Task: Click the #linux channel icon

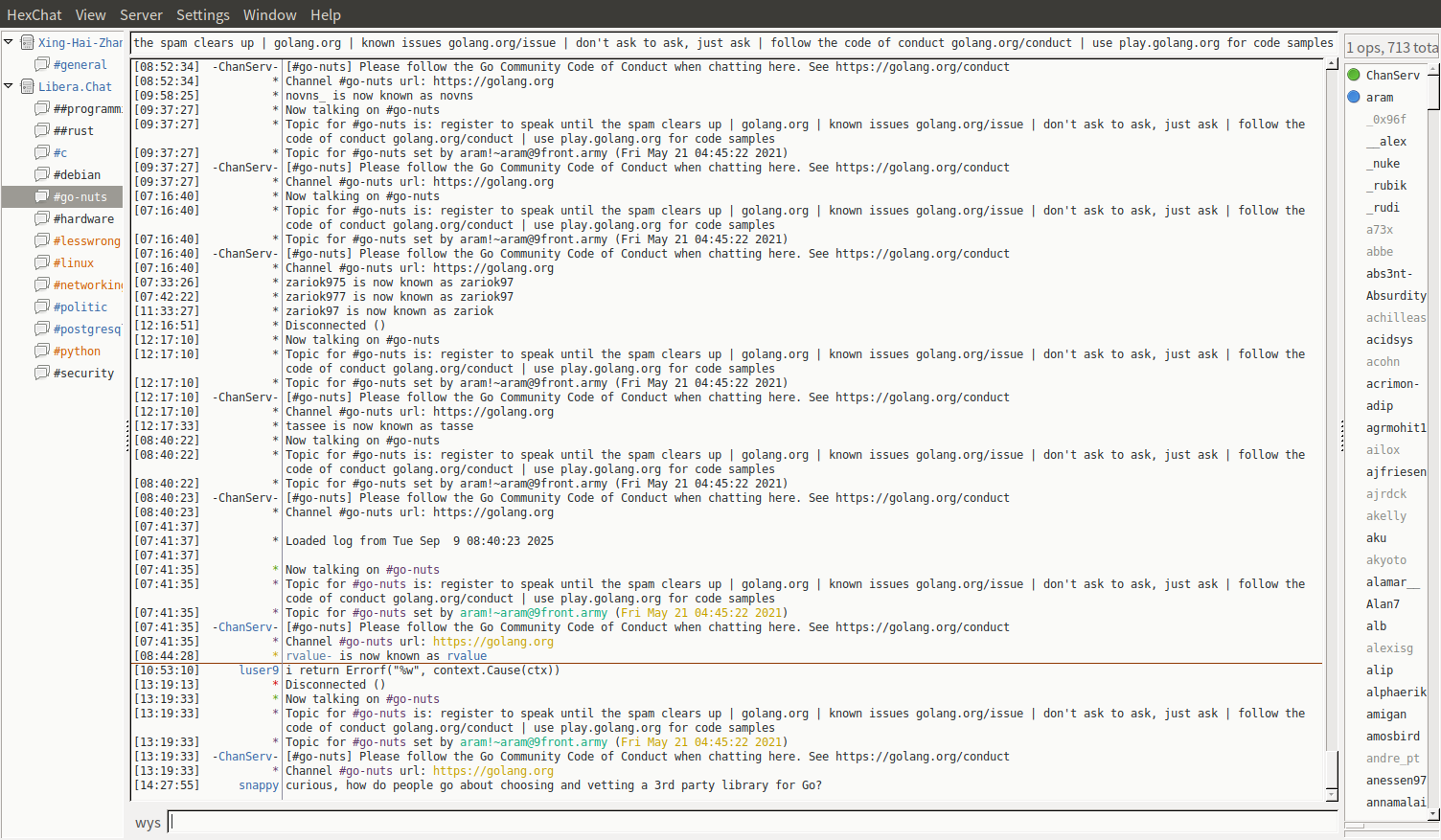Action: (x=42, y=262)
